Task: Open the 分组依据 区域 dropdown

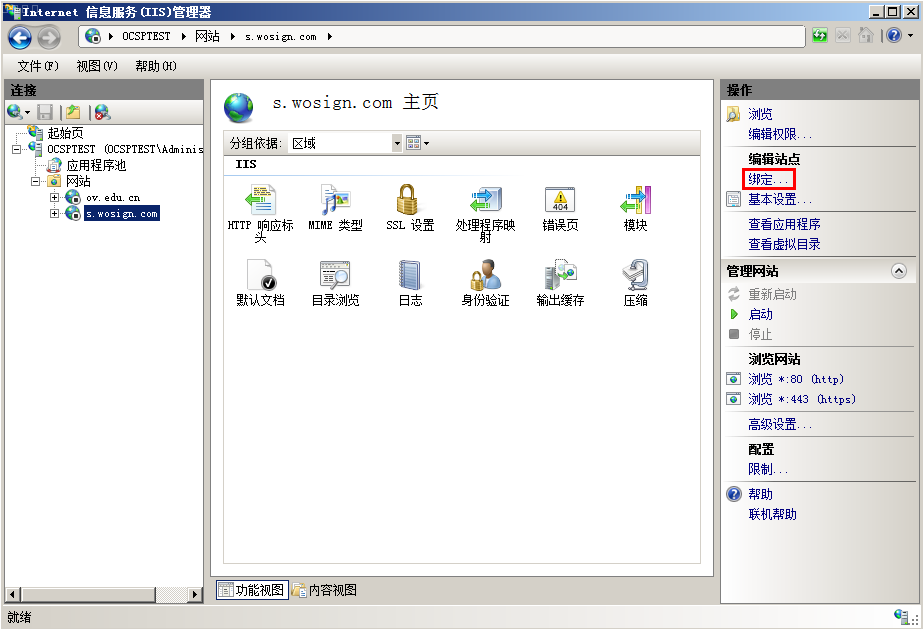Action: click(x=396, y=143)
